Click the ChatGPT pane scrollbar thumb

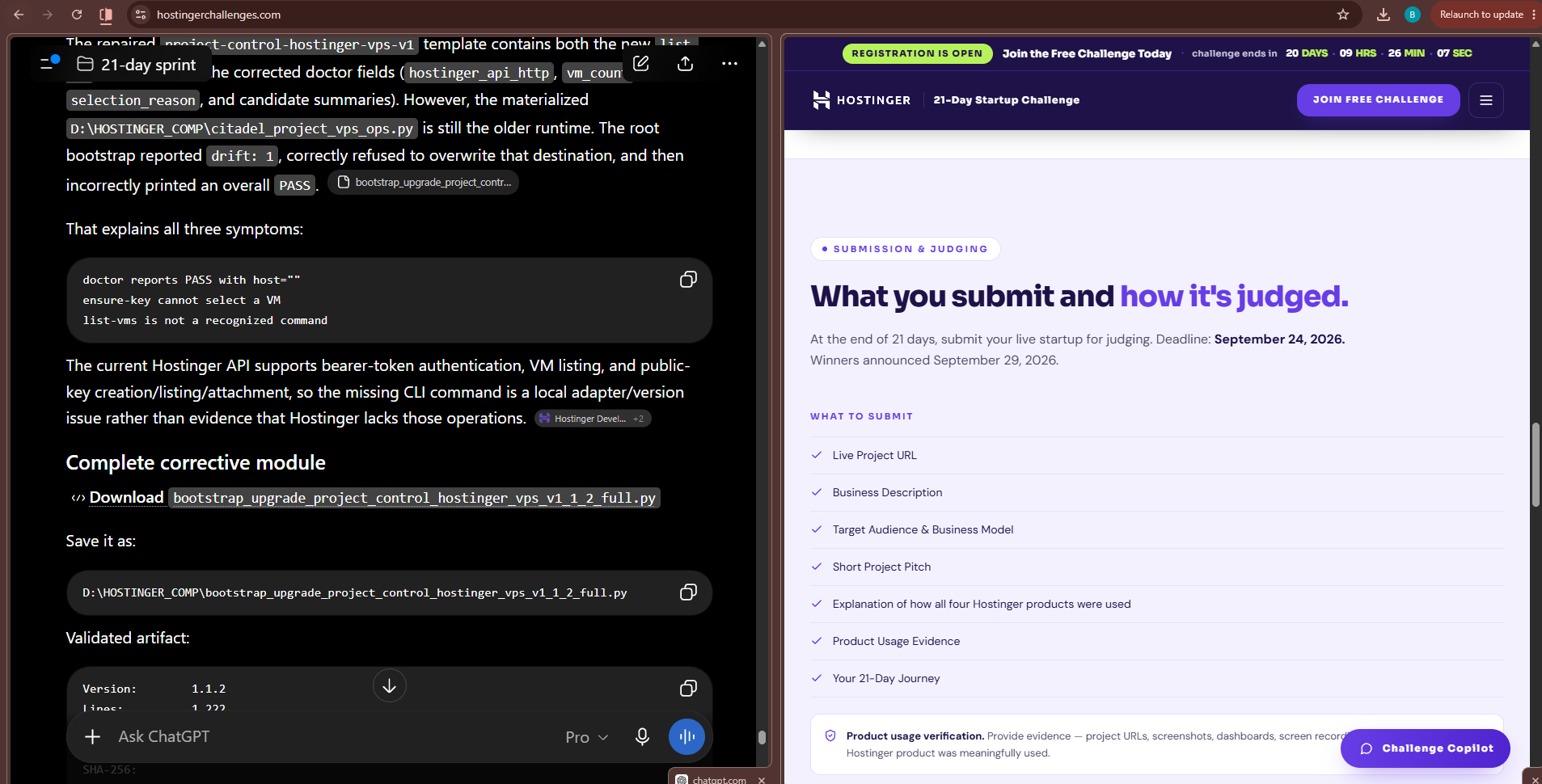pyautogui.click(x=762, y=737)
